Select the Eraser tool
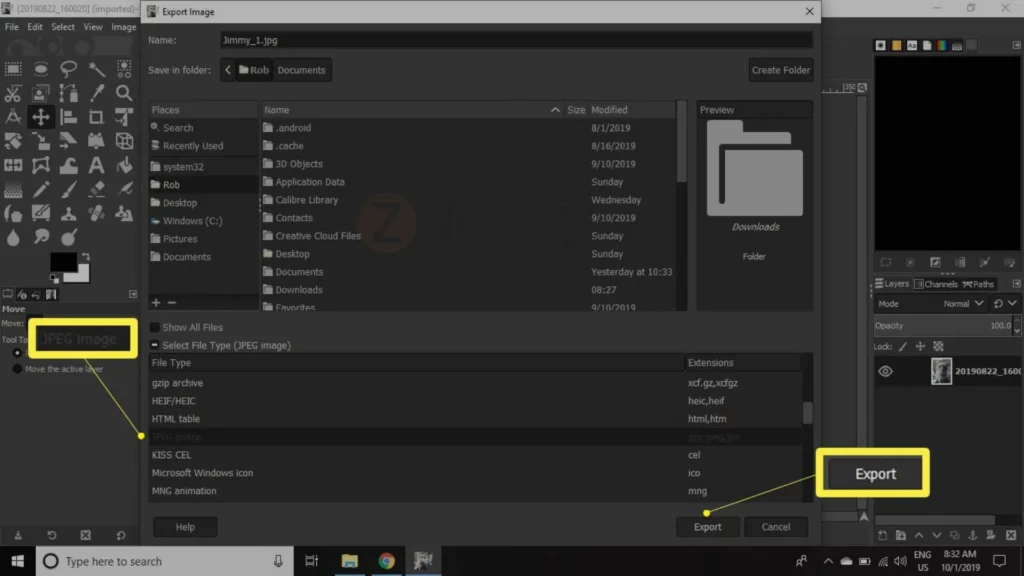The image size is (1024, 576). (x=96, y=189)
